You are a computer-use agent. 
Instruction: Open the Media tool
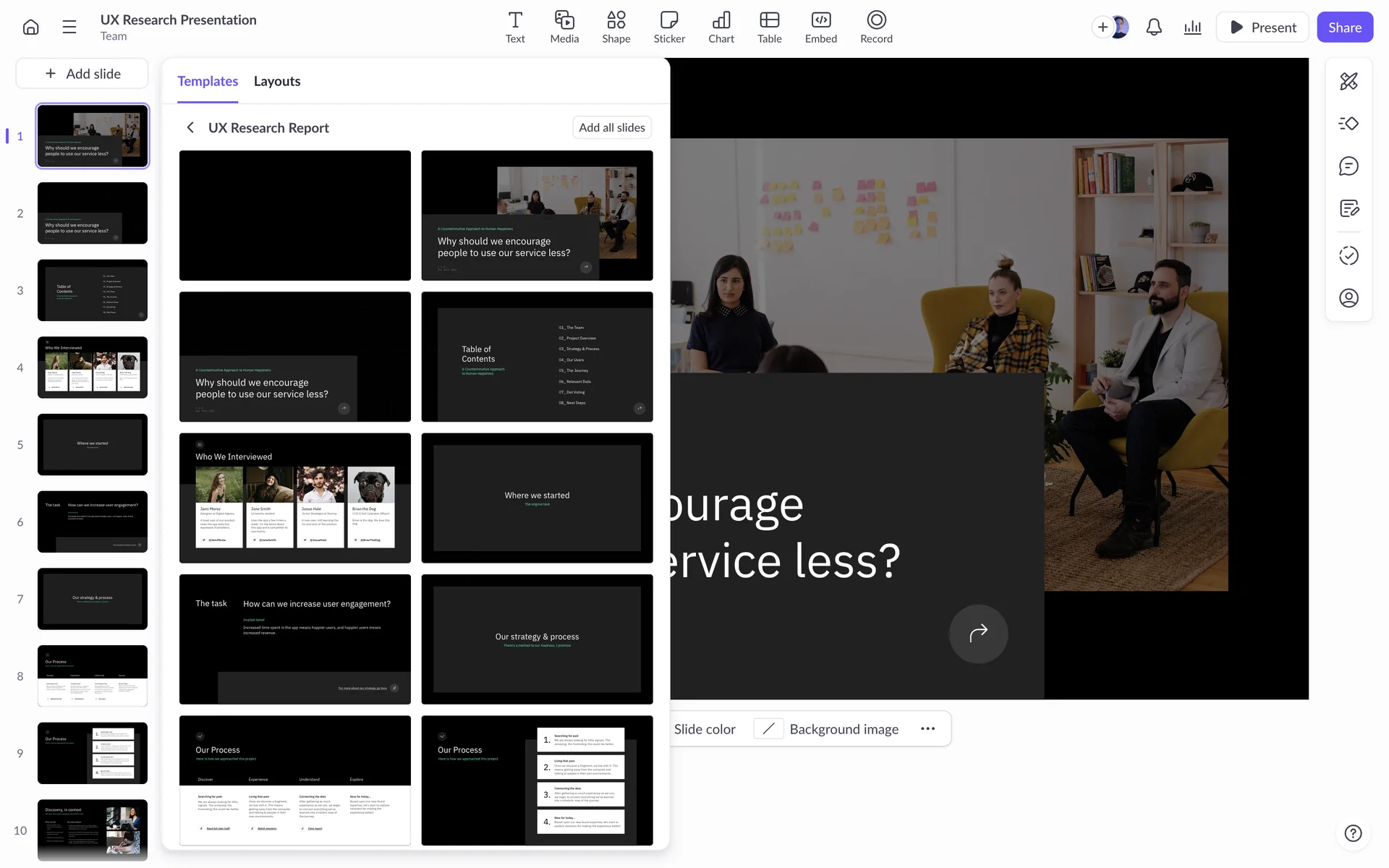[564, 27]
